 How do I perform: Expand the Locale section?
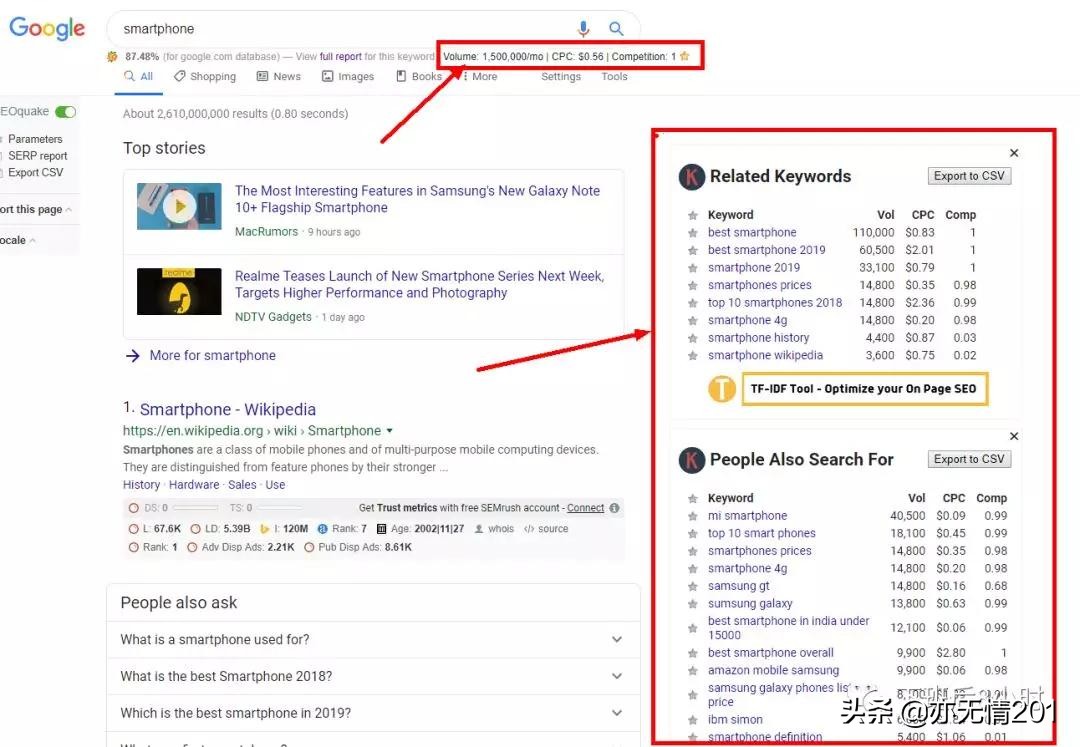18,240
